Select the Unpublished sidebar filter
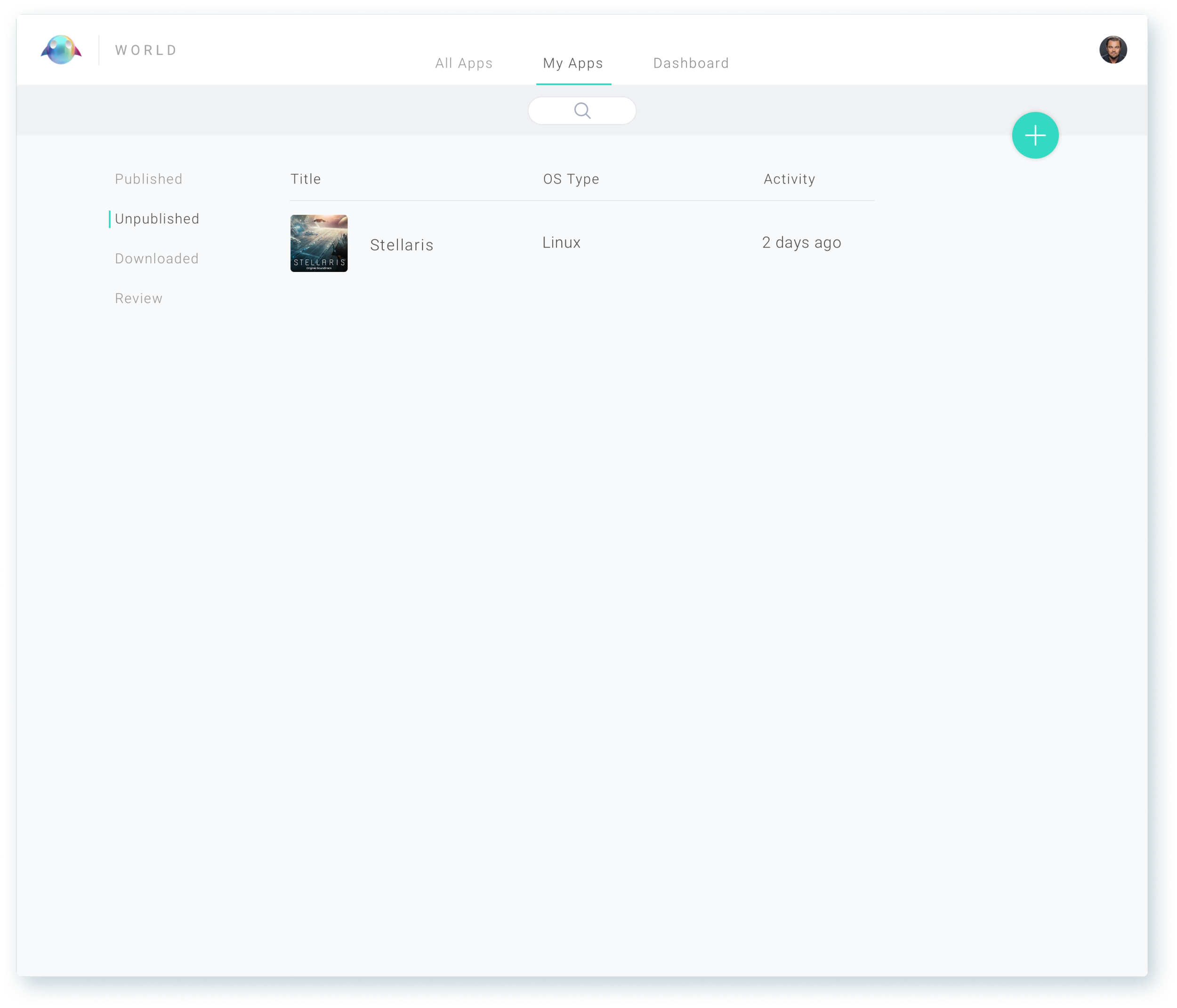The width and height of the screenshot is (1177, 1008). click(x=157, y=219)
